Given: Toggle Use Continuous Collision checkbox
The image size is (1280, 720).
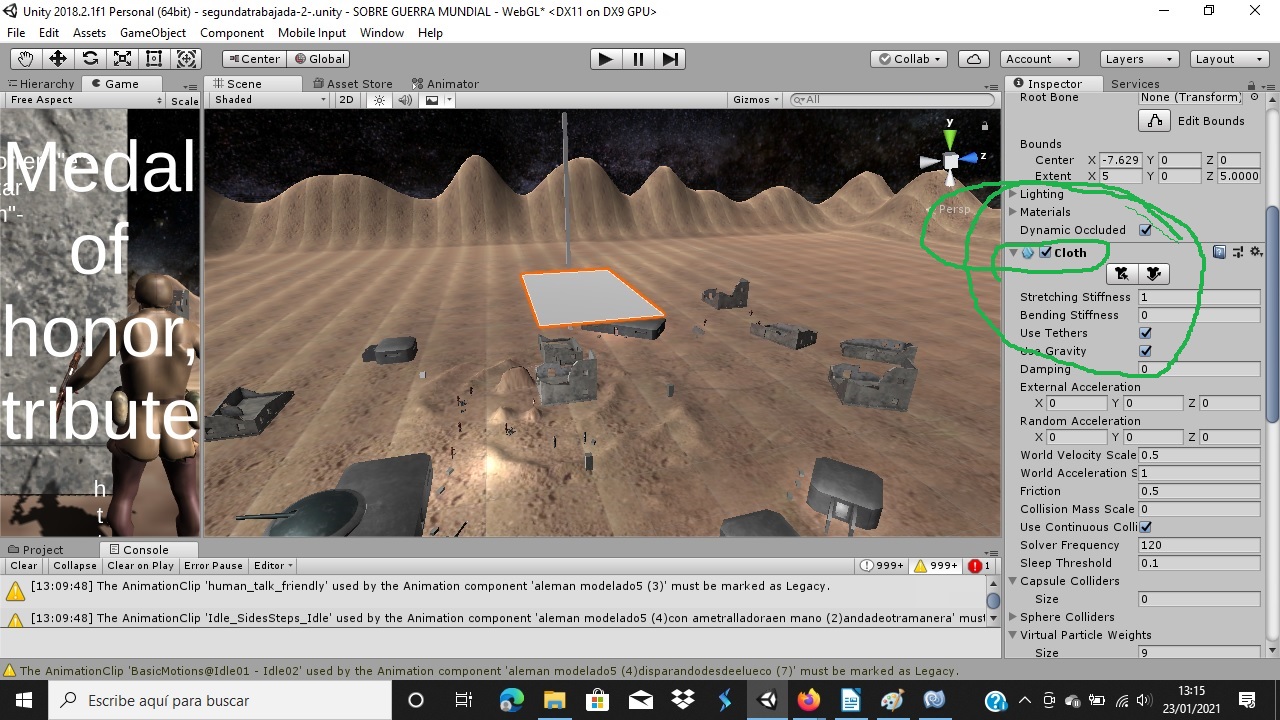Looking at the screenshot, I should (1146, 527).
